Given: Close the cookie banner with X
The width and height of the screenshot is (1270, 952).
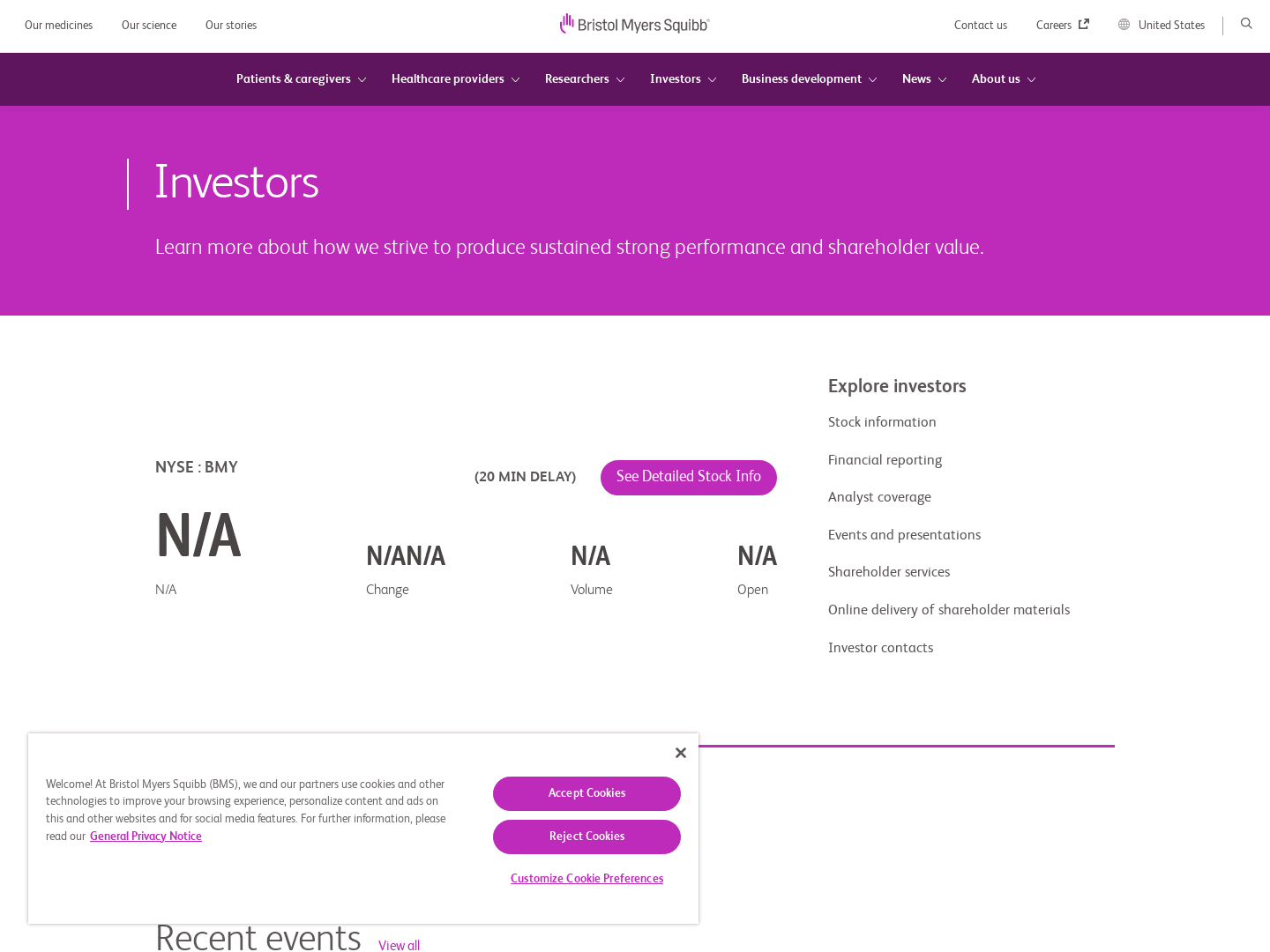Looking at the screenshot, I should 680,753.
